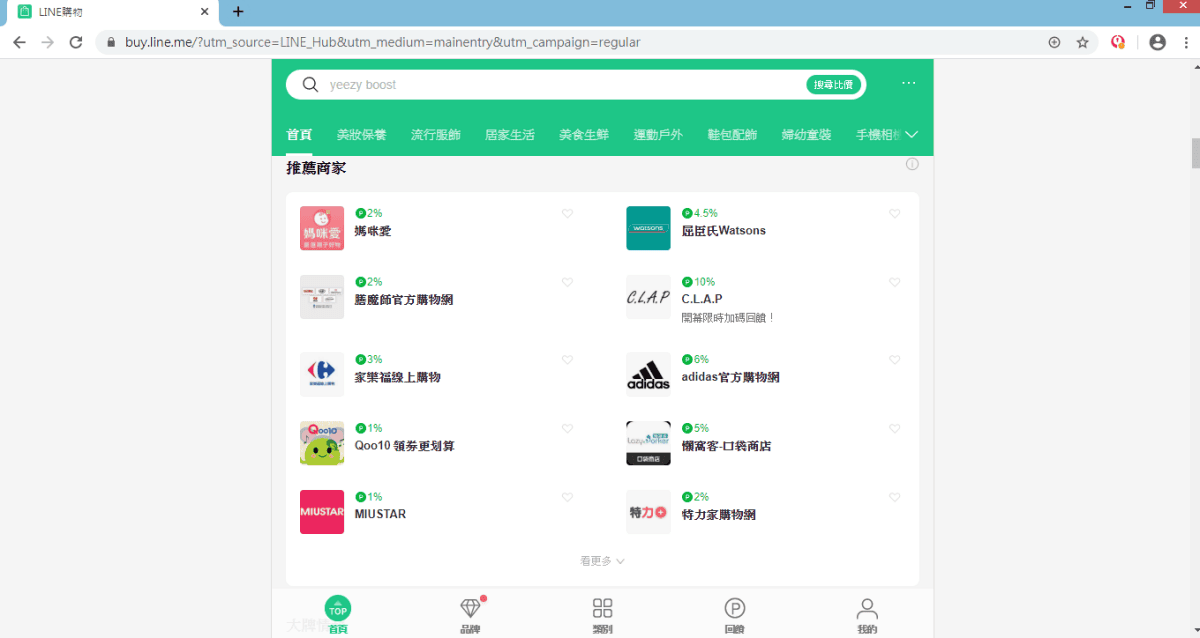Go to TOP 首頁 in bottom navigation
The width and height of the screenshot is (1200, 638).
point(338,613)
